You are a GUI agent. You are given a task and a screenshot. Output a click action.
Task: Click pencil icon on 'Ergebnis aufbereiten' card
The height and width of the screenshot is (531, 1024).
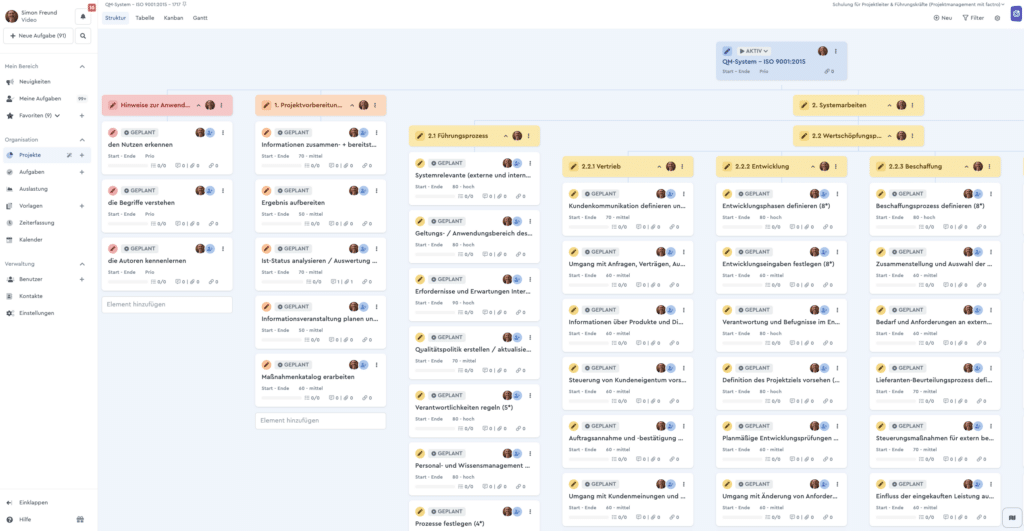266,191
